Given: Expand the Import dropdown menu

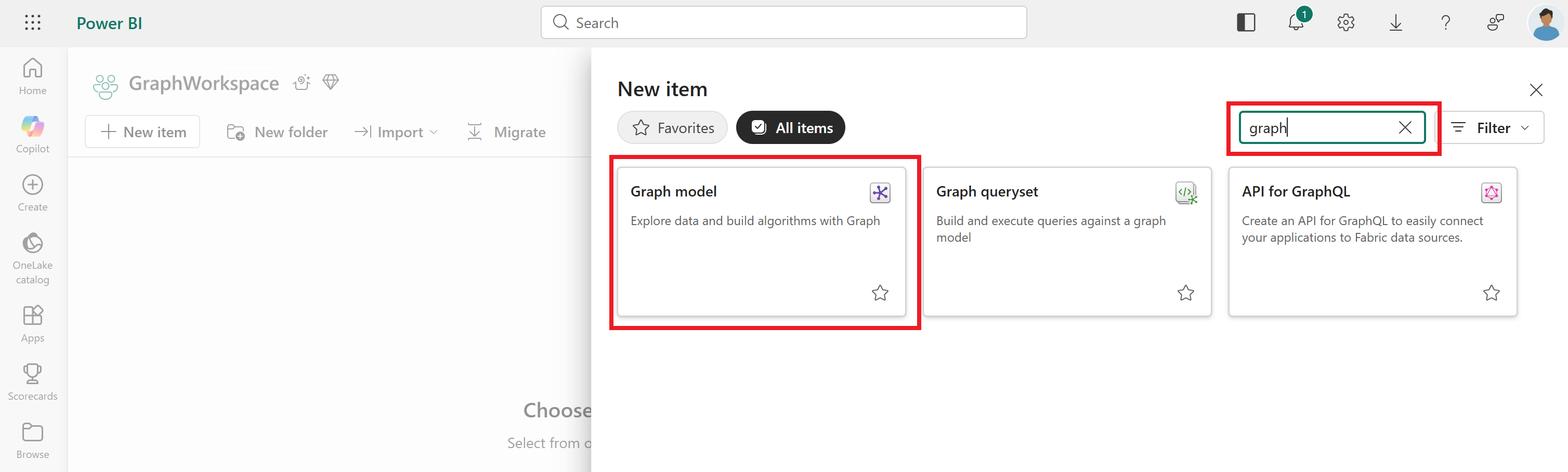Looking at the screenshot, I should [396, 132].
